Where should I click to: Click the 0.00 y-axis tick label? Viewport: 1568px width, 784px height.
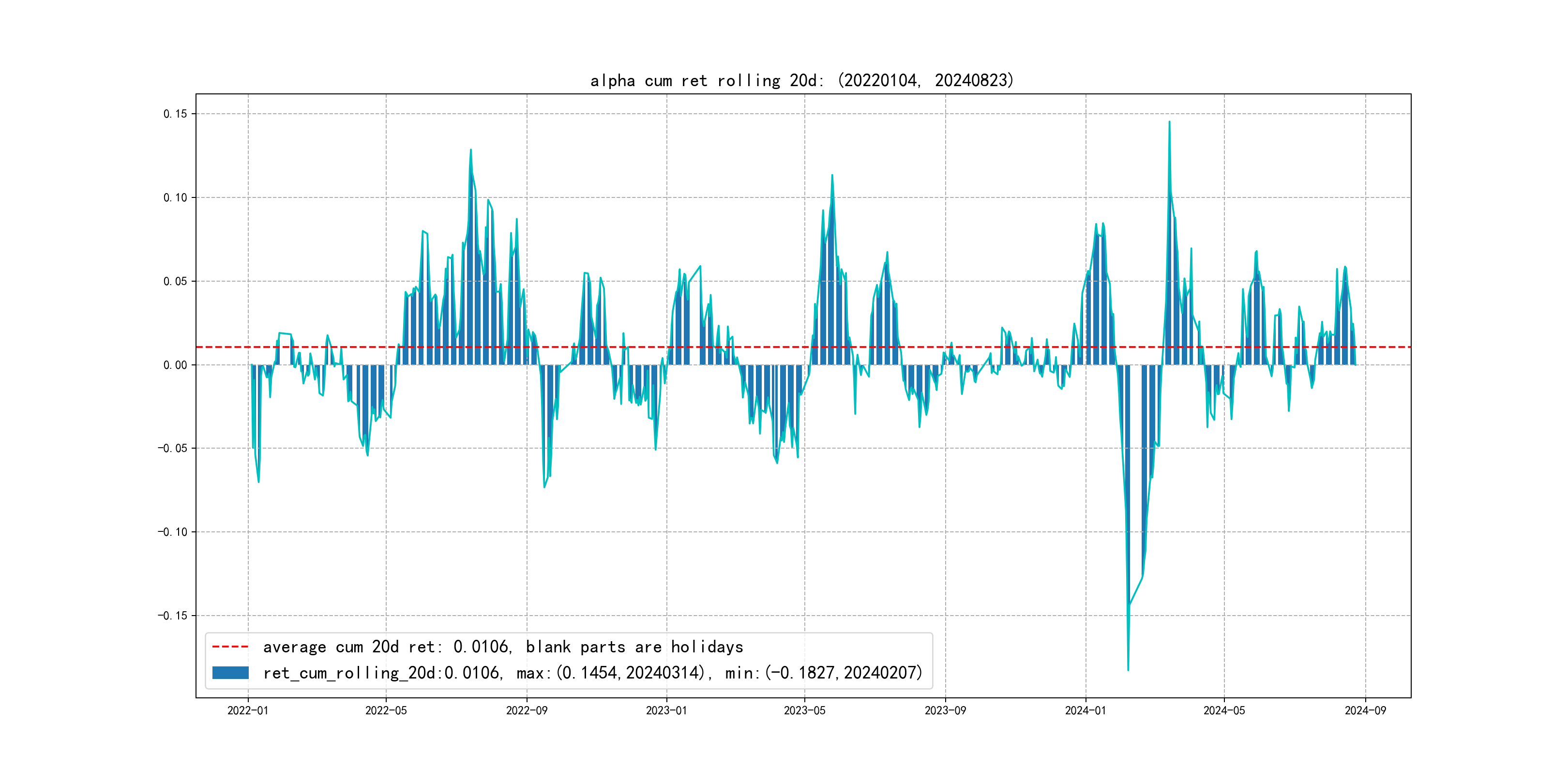pos(175,365)
